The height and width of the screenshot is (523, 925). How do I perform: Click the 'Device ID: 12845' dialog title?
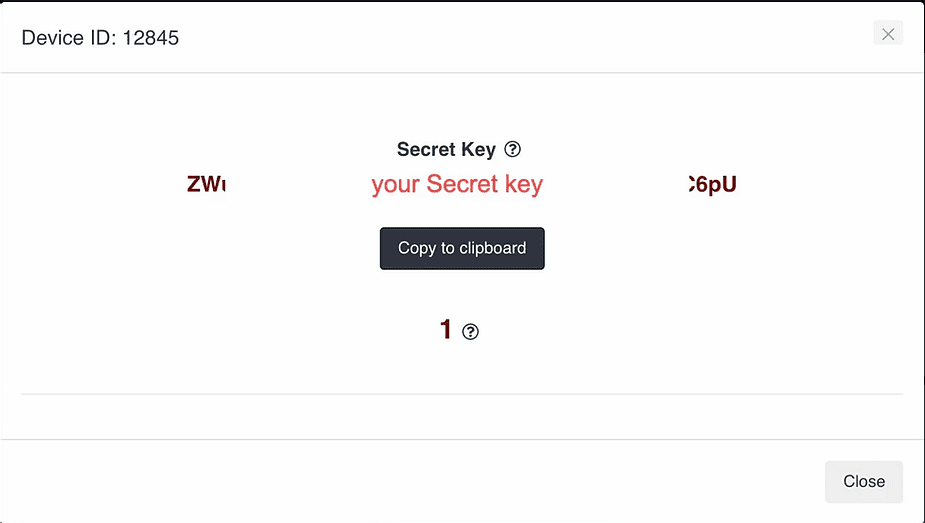(100, 38)
